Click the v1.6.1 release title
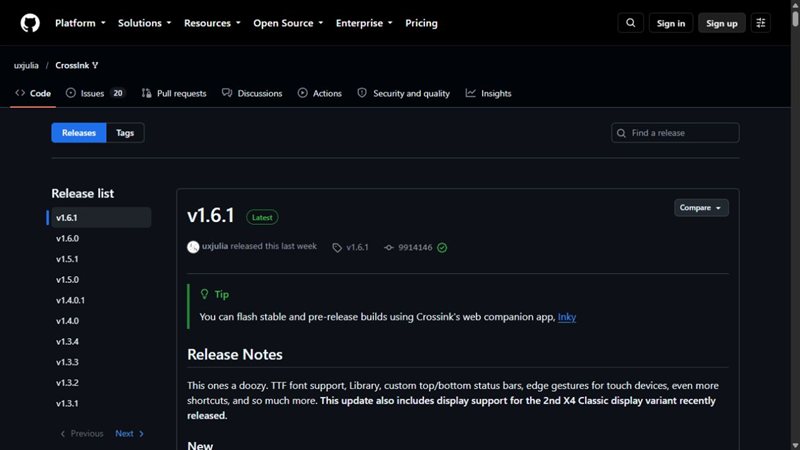800x450 pixels. point(211,215)
